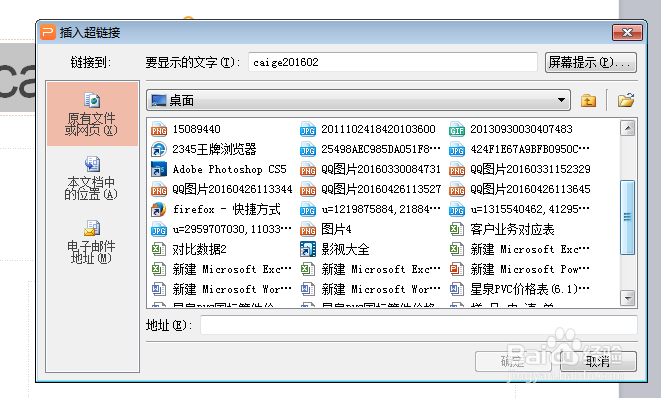Image resolution: width=661 pixels, height=398 pixels.
Task: Click file name firefox - 快捷方式
Action: tap(227, 209)
